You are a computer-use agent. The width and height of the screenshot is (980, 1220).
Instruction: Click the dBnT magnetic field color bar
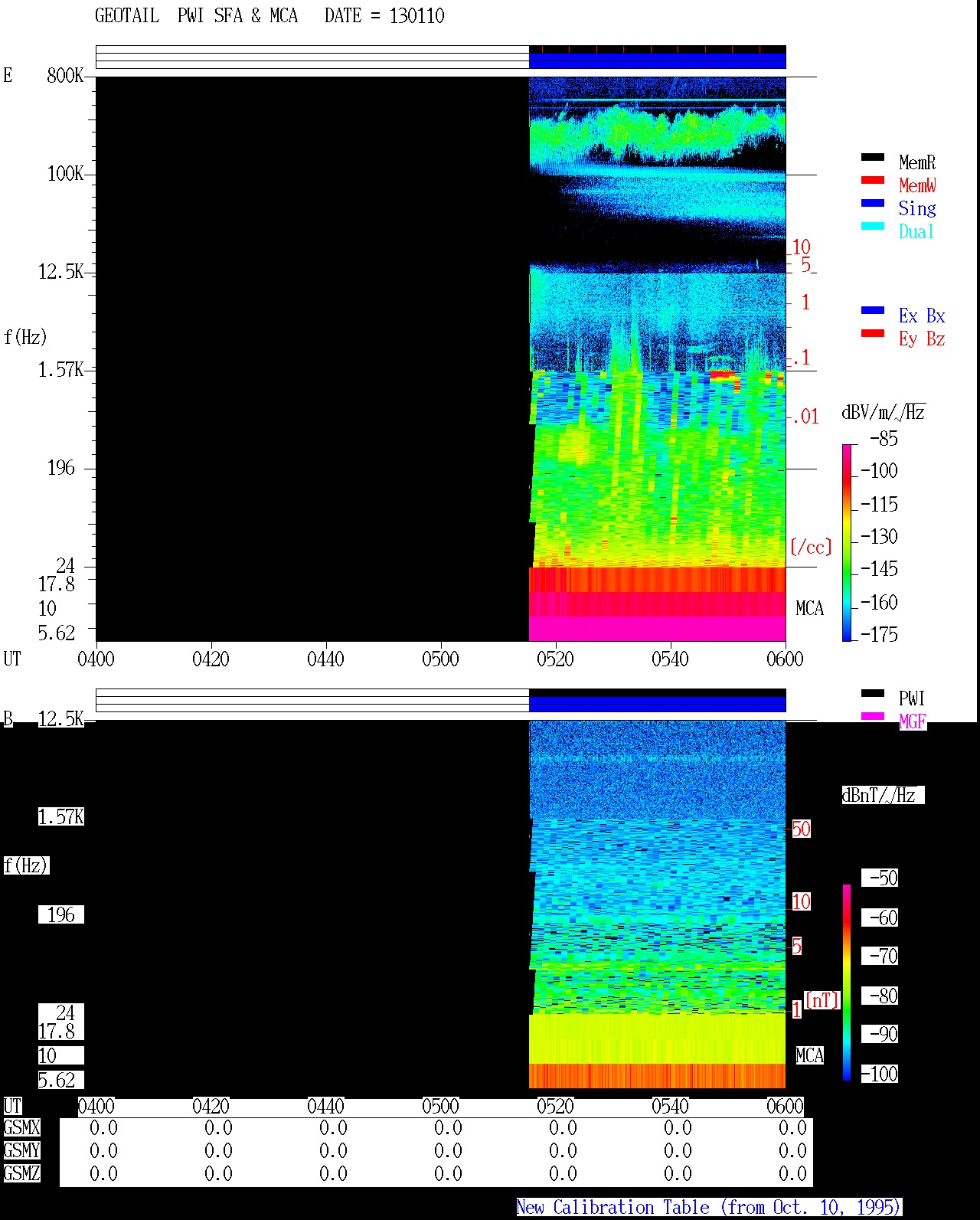847,983
